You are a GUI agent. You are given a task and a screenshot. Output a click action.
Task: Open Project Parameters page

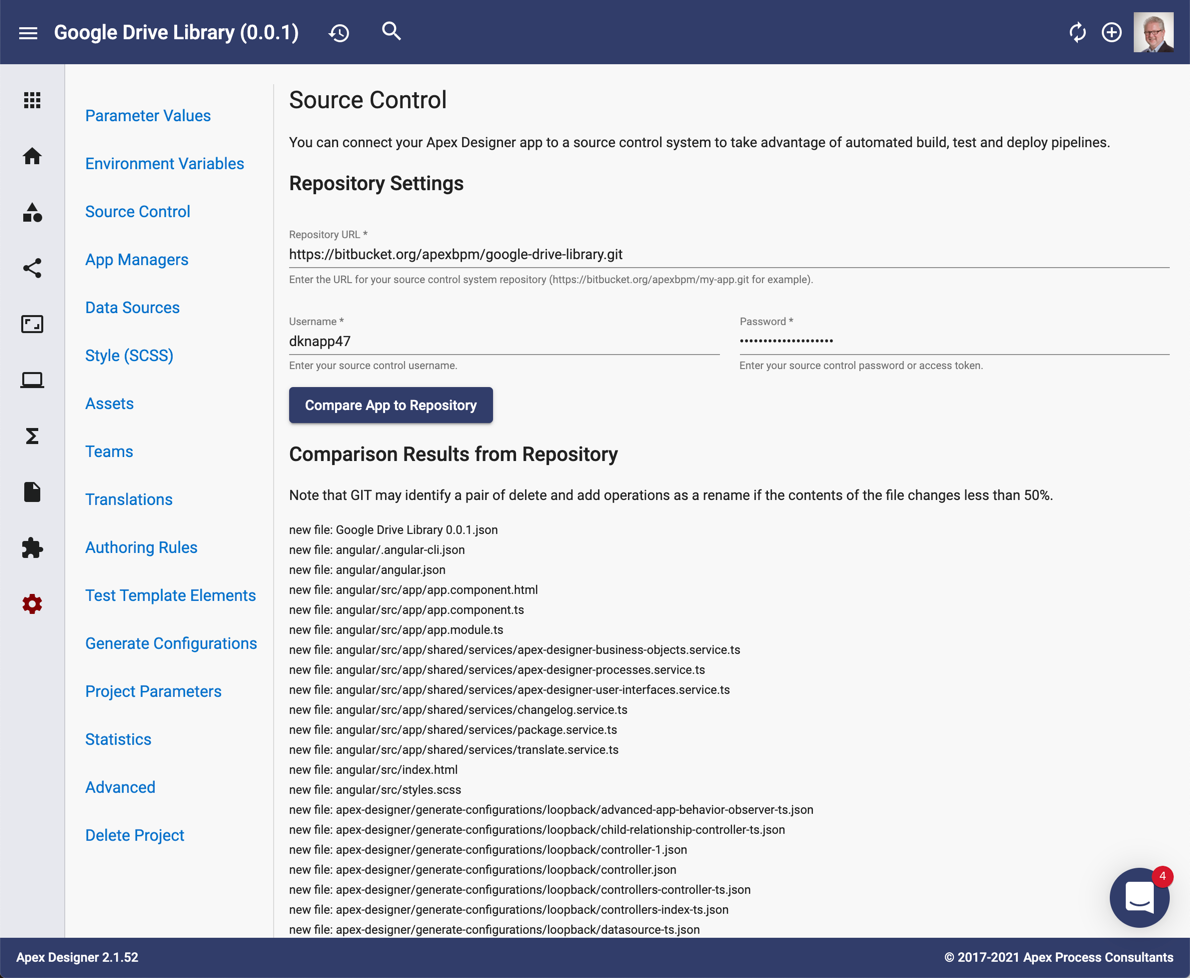pyautogui.click(x=153, y=691)
